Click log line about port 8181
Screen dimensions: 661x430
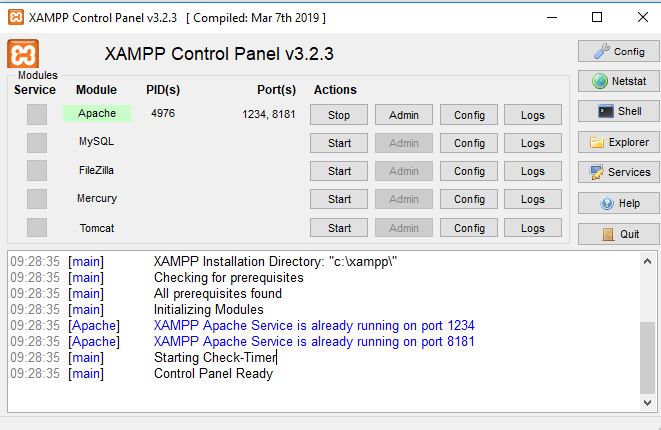[x=314, y=341]
